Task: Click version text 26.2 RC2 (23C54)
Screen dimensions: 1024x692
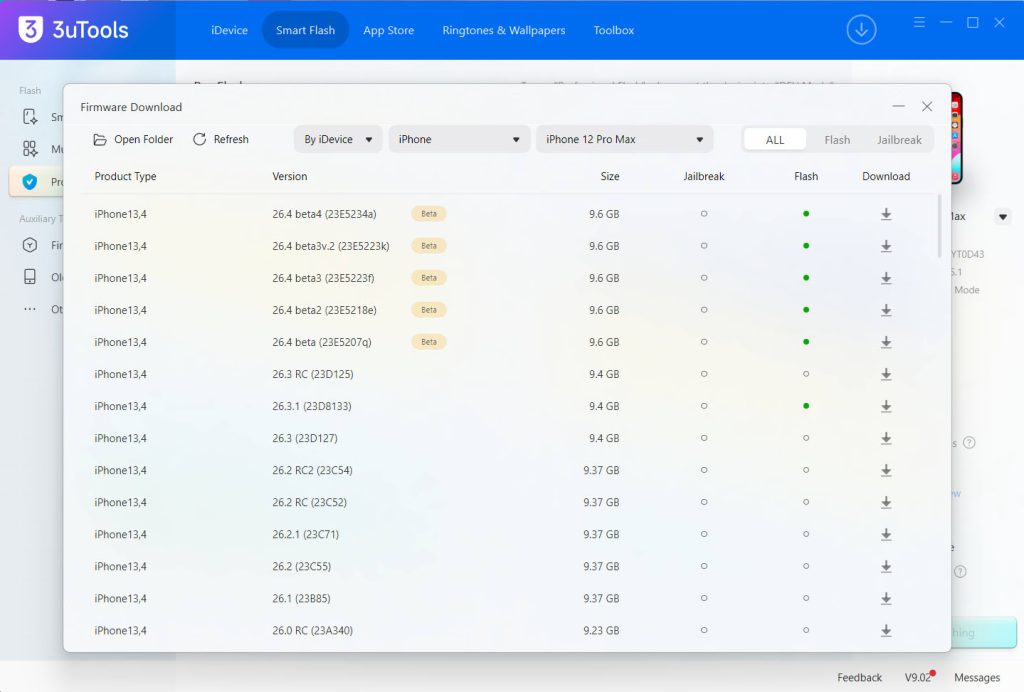Action: tap(312, 470)
